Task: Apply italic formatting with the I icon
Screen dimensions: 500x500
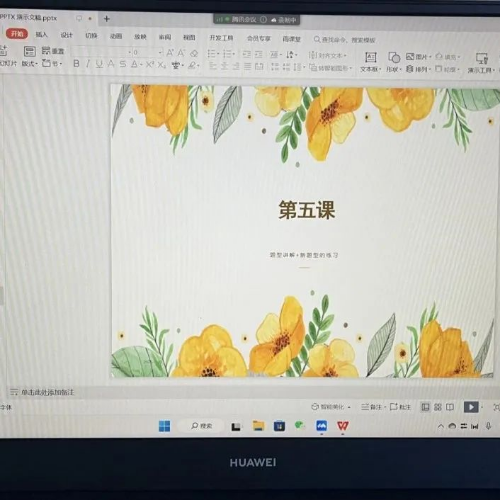Action: pyautogui.click(x=88, y=63)
